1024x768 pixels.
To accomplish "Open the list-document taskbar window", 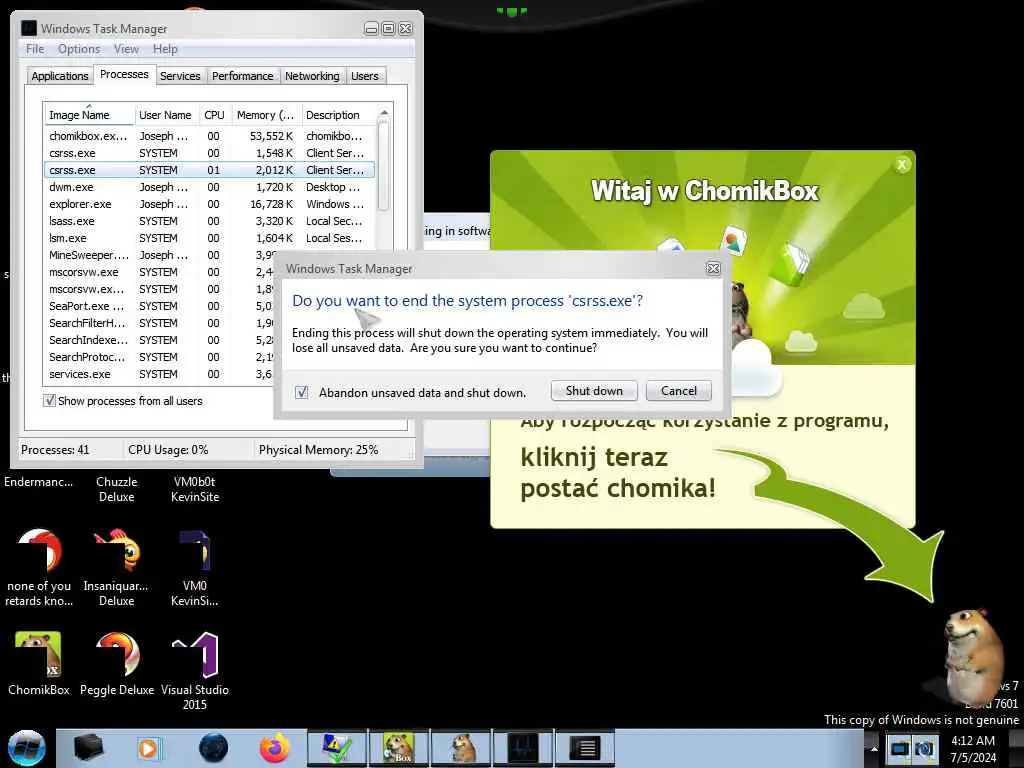I will tap(584, 748).
